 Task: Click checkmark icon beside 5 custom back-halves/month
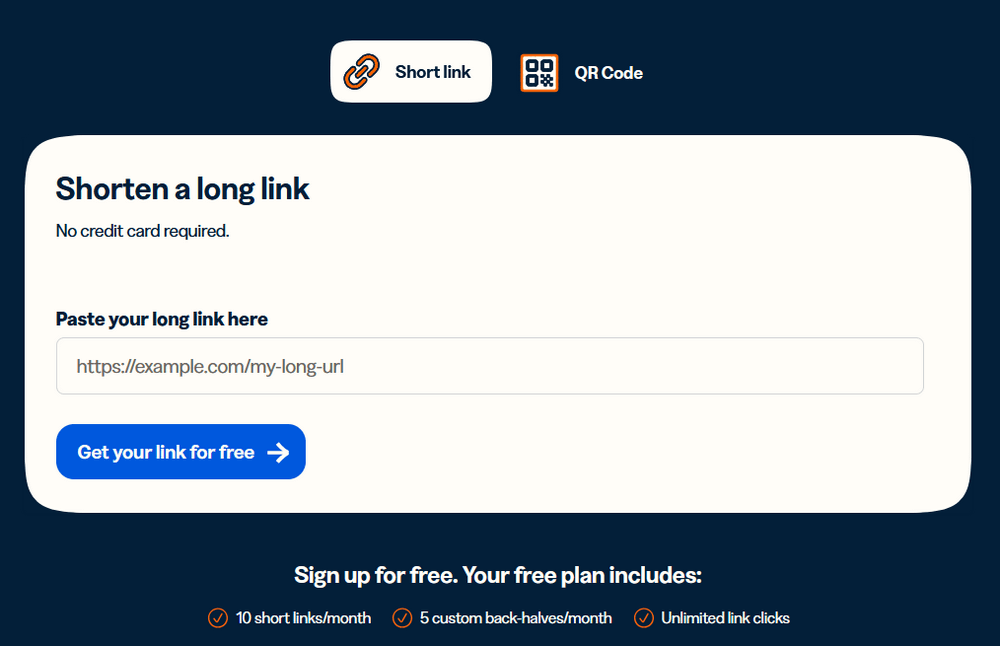(402, 618)
